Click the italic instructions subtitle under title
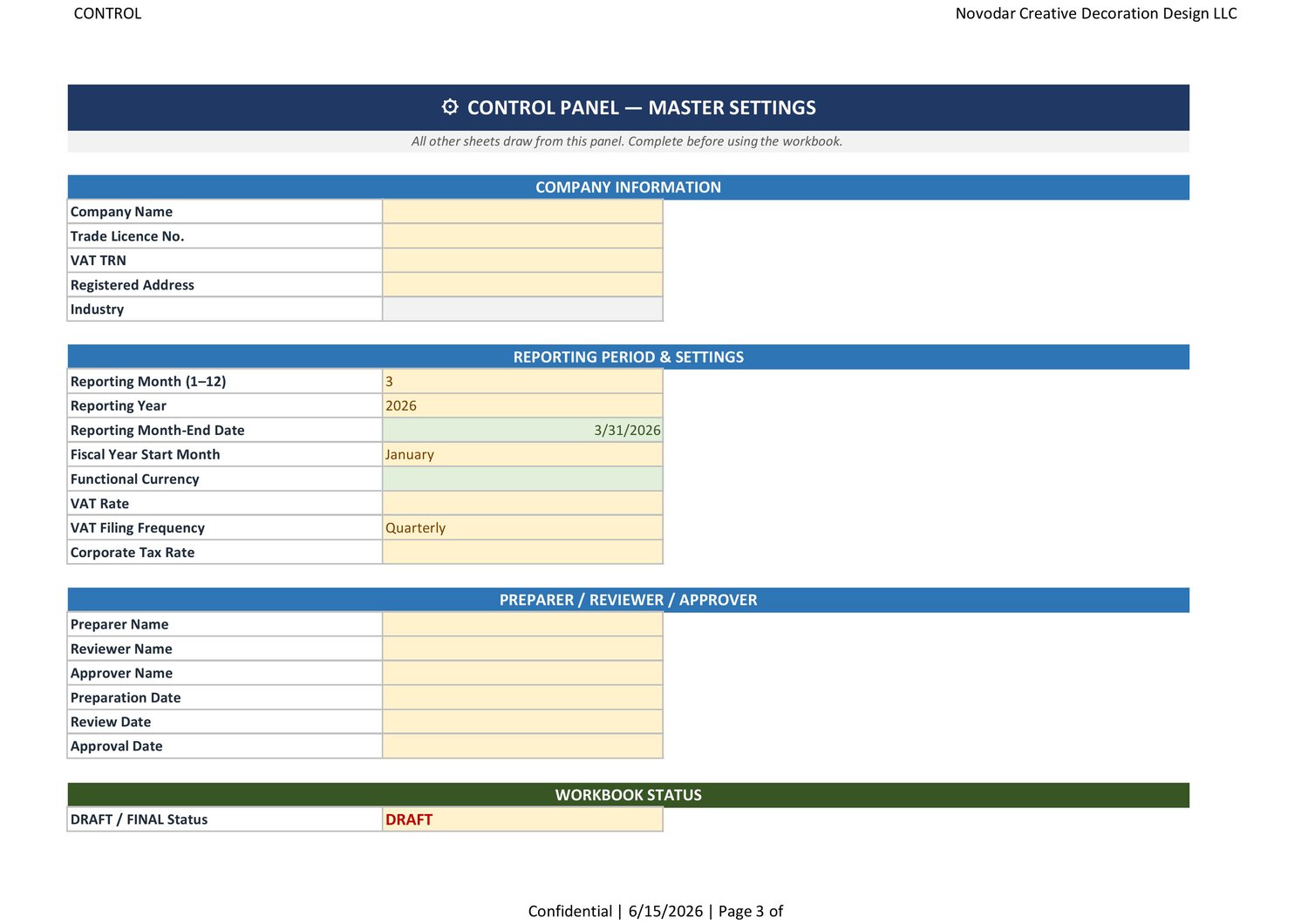Viewport: 1308px width, 924px height. click(x=627, y=141)
